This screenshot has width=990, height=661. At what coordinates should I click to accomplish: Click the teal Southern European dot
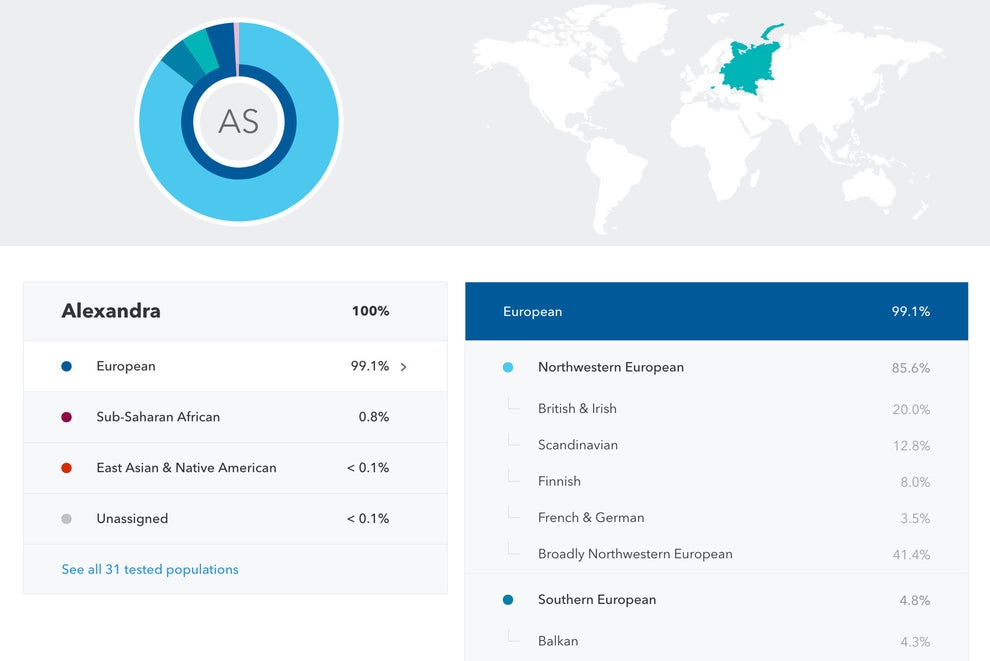(508, 600)
